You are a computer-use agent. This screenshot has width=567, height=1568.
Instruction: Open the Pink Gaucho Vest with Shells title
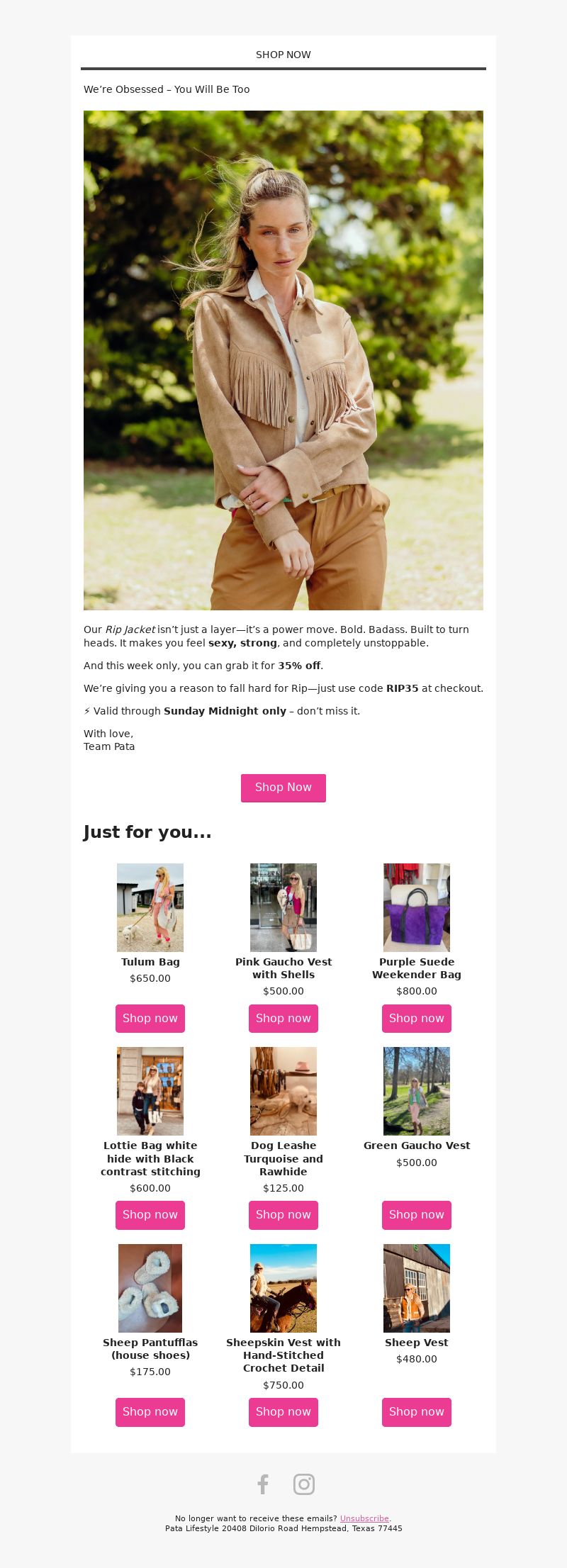click(x=283, y=968)
